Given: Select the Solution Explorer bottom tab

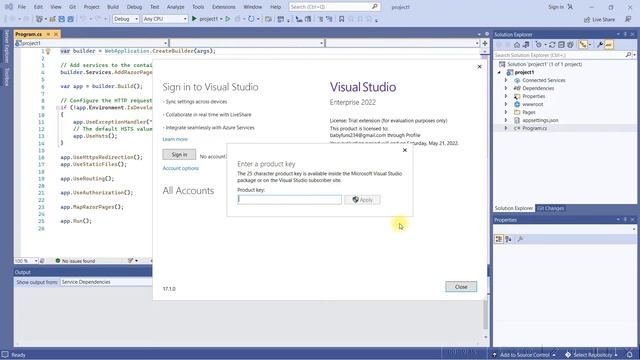Looking at the screenshot, I should tap(513, 208).
